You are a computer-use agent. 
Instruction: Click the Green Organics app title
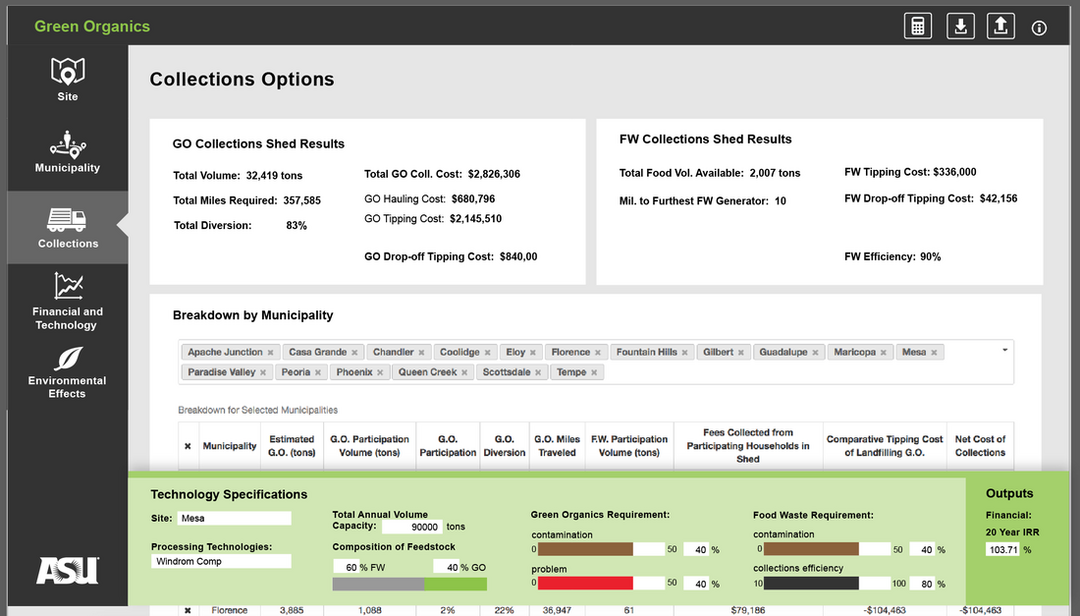[92, 27]
